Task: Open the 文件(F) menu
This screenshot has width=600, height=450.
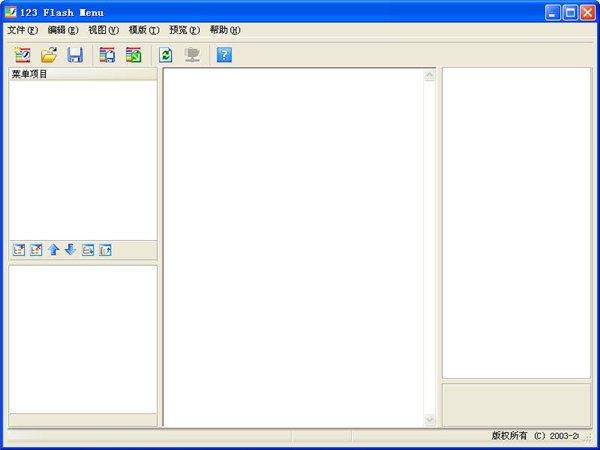Action: pos(23,30)
